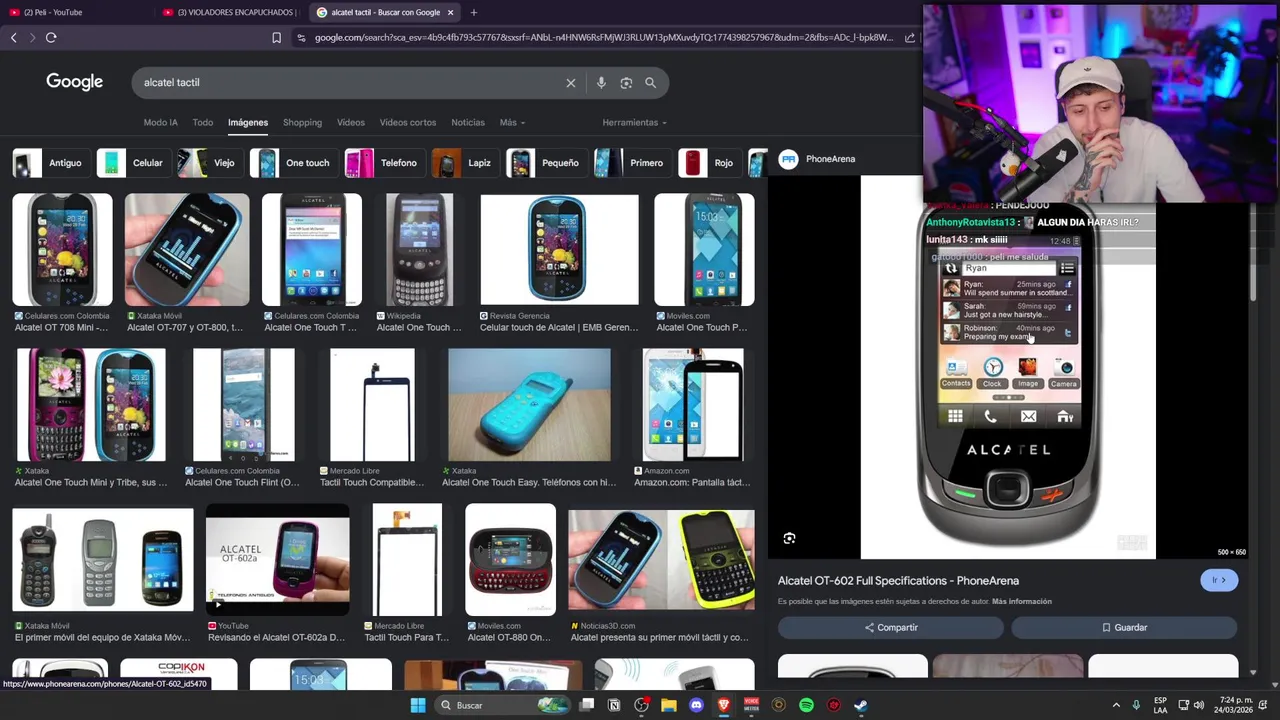Open the Noticias3D.com image result
The width and height of the screenshot is (1280, 720).
point(662,560)
